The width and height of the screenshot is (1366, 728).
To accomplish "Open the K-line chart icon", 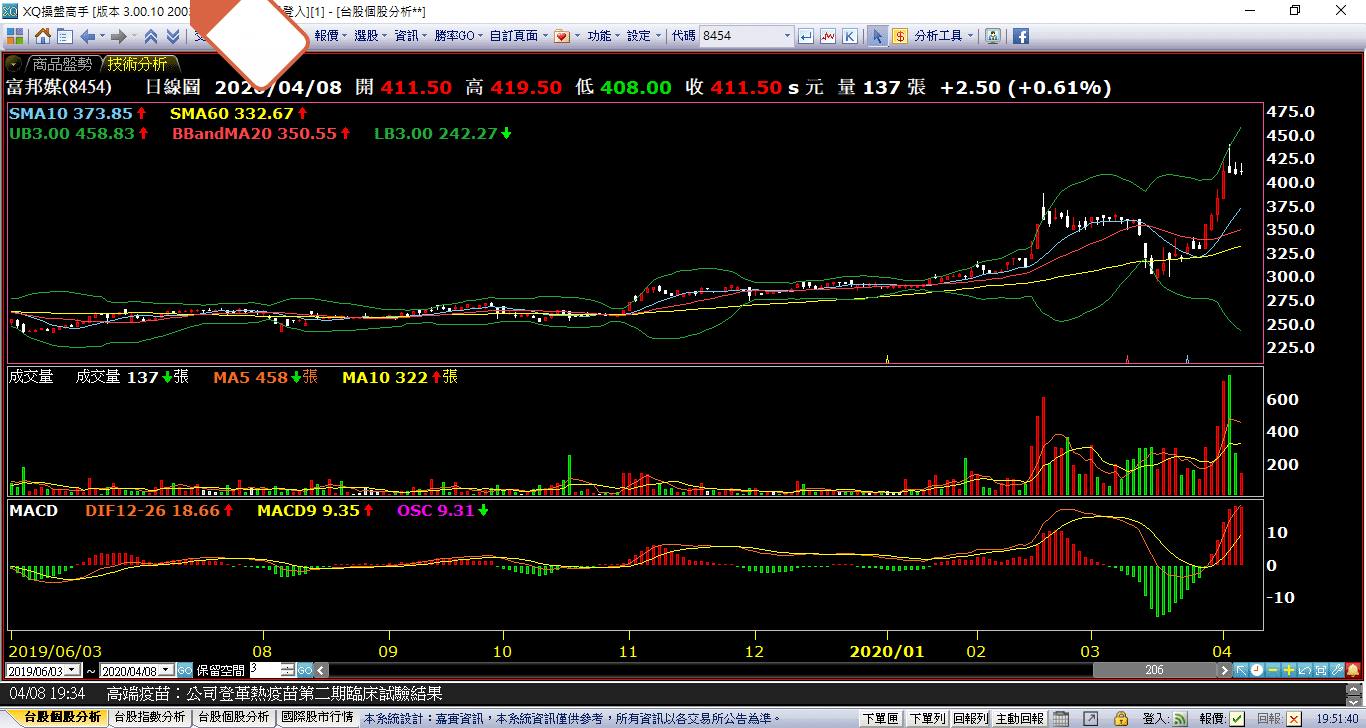I will 850,36.
